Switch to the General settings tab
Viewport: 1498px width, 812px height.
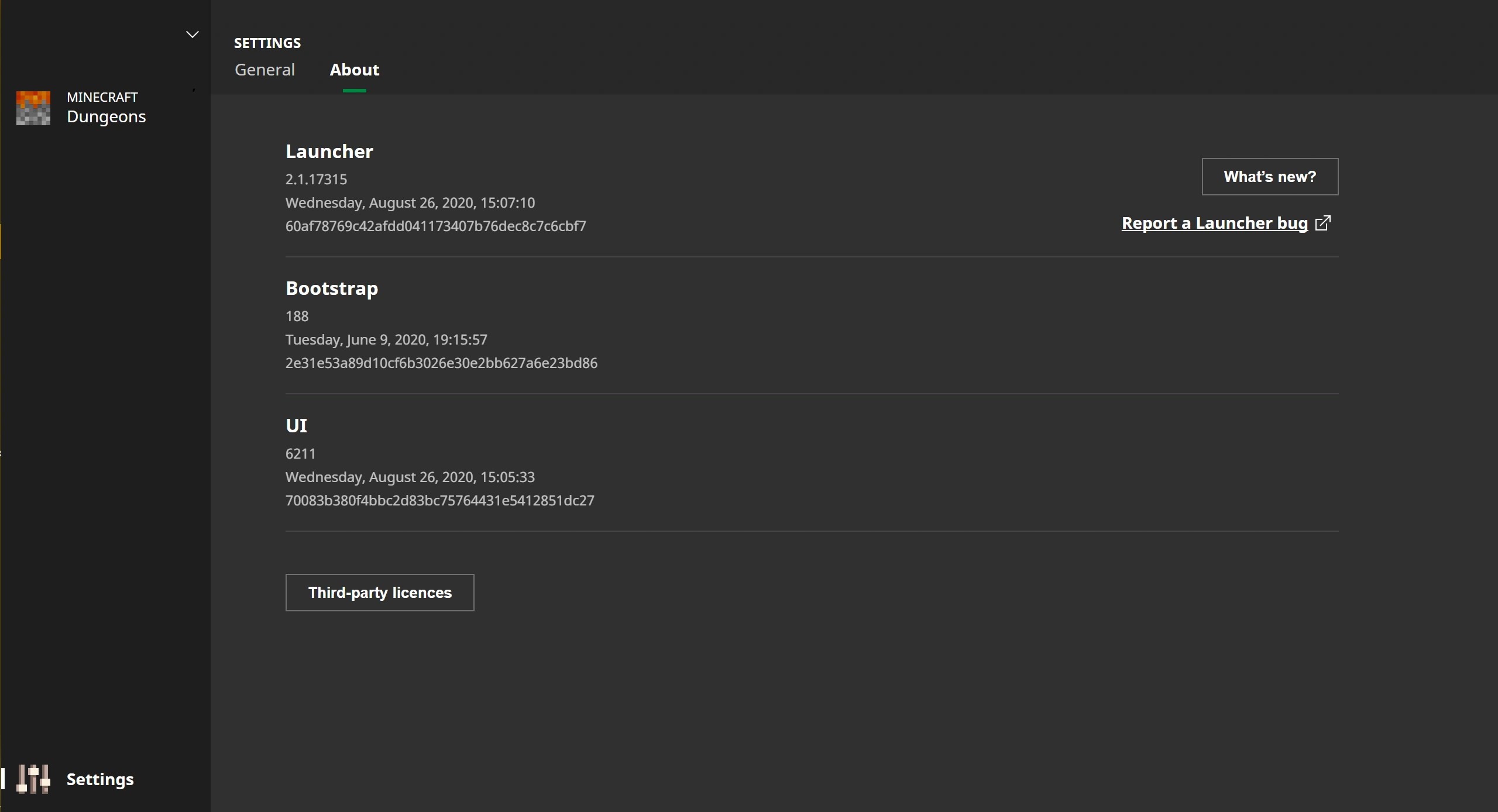pos(264,70)
